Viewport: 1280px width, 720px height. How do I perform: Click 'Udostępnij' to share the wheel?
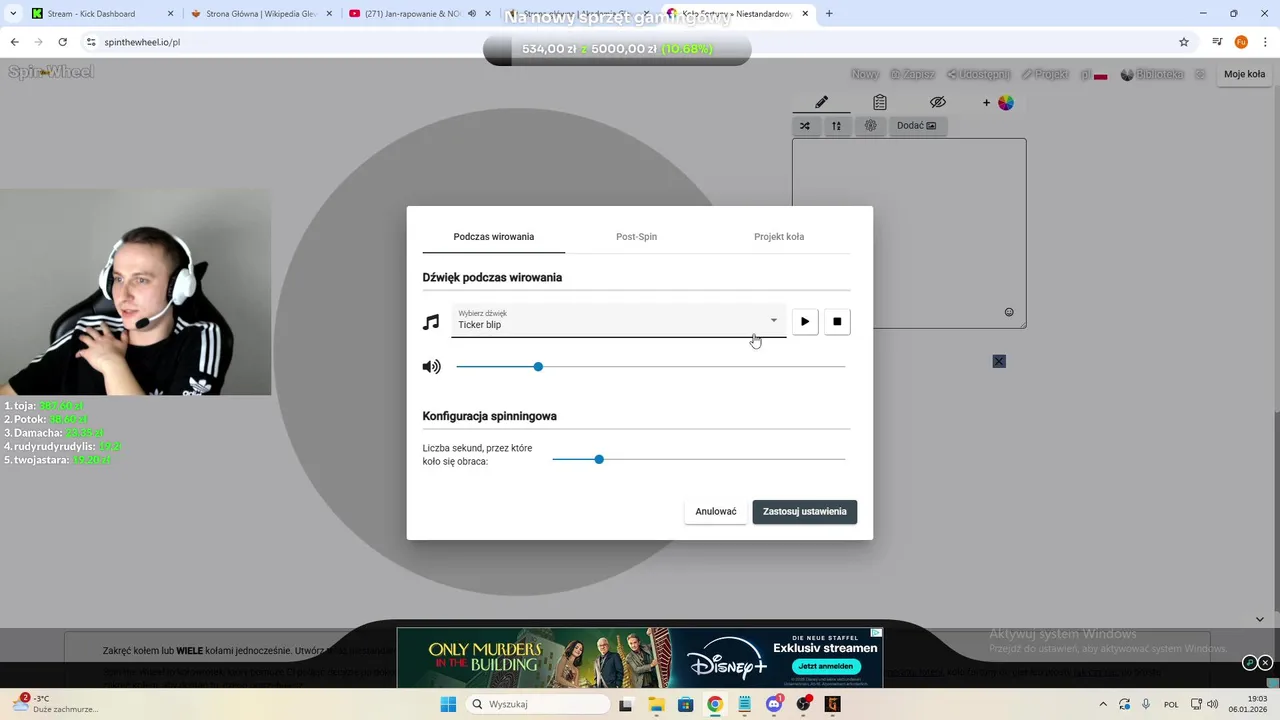(x=978, y=74)
